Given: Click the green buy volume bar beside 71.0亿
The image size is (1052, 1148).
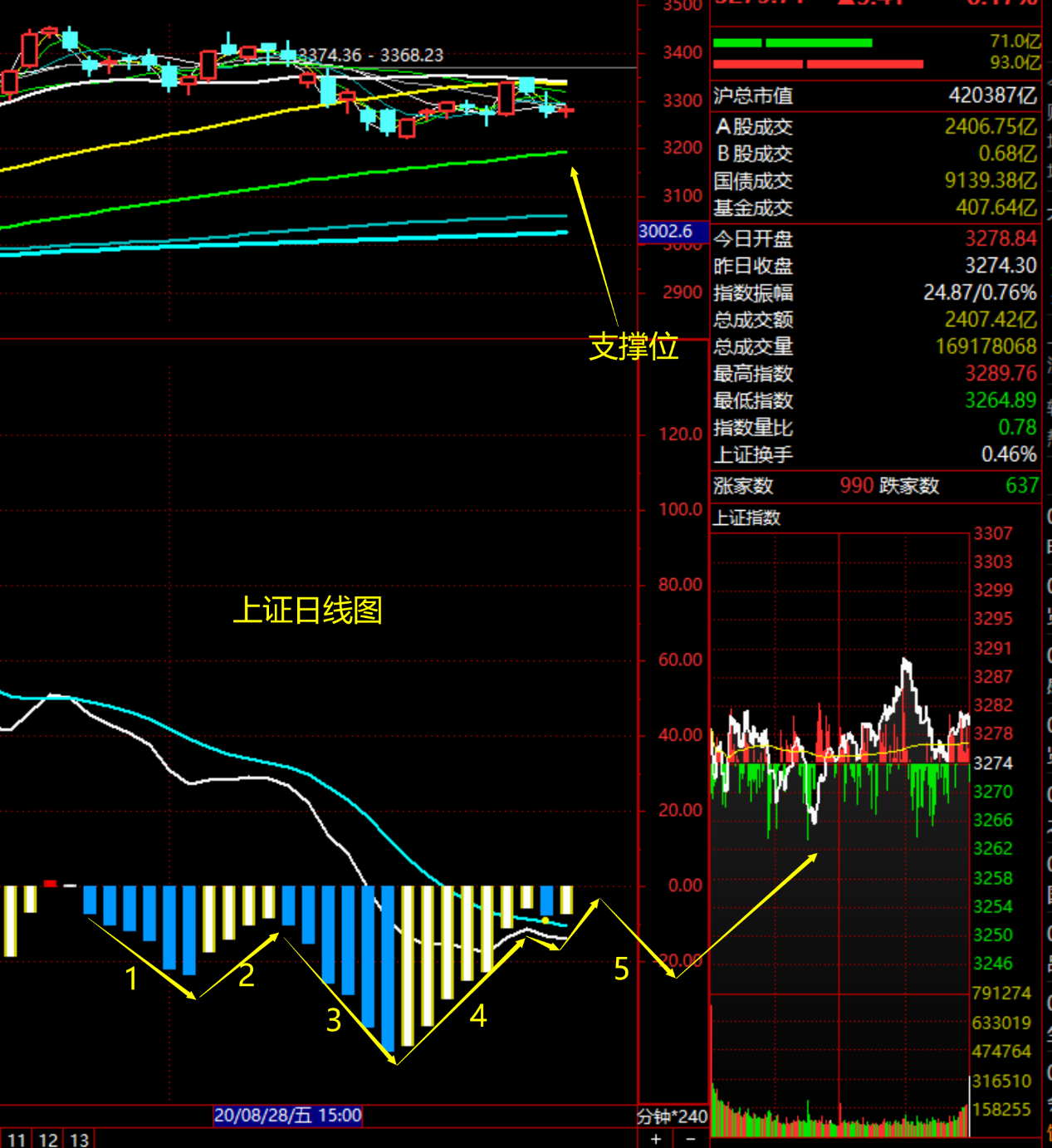Looking at the screenshot, I should point(793,42).
